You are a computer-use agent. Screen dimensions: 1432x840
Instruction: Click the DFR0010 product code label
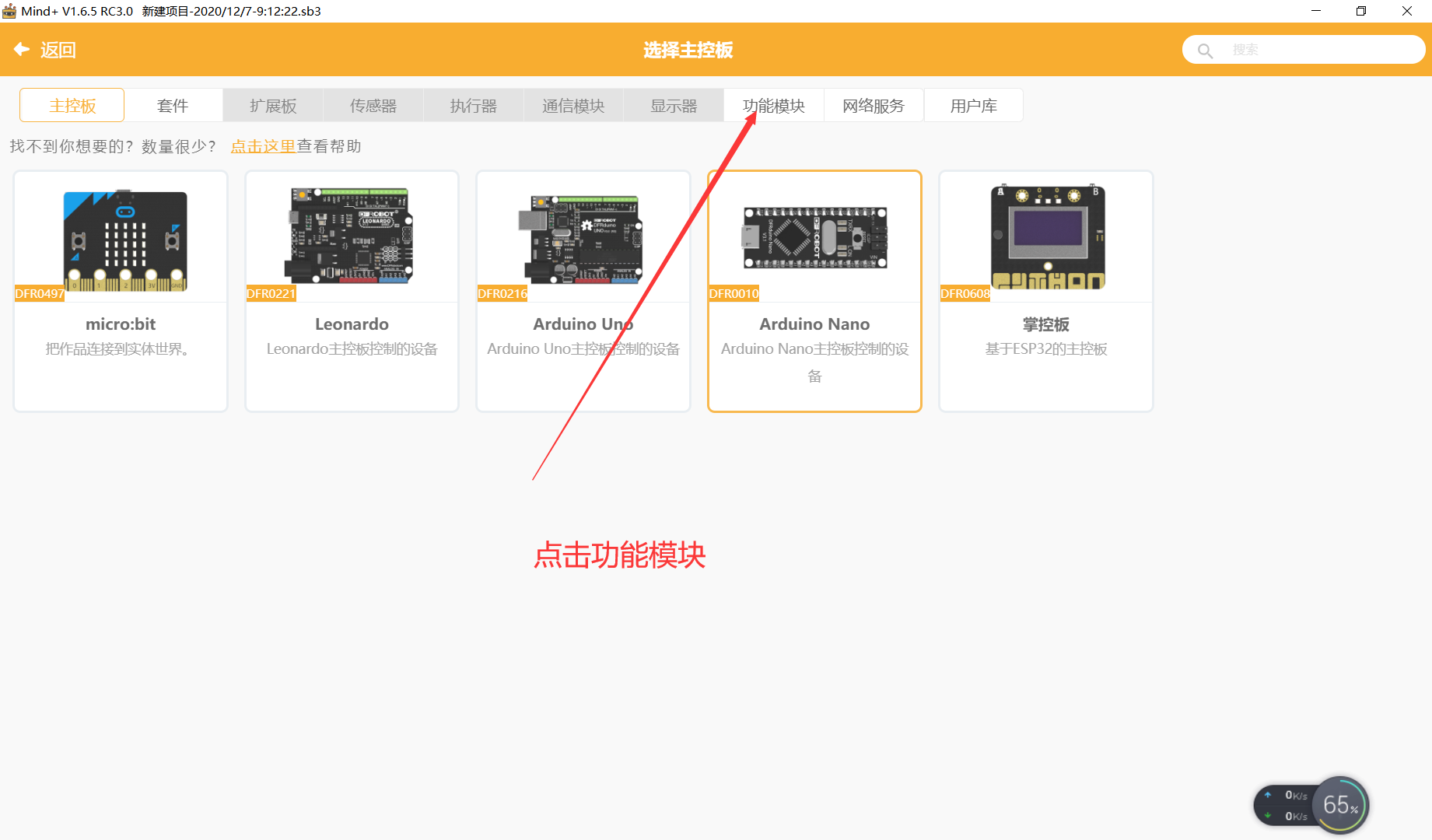734,293
